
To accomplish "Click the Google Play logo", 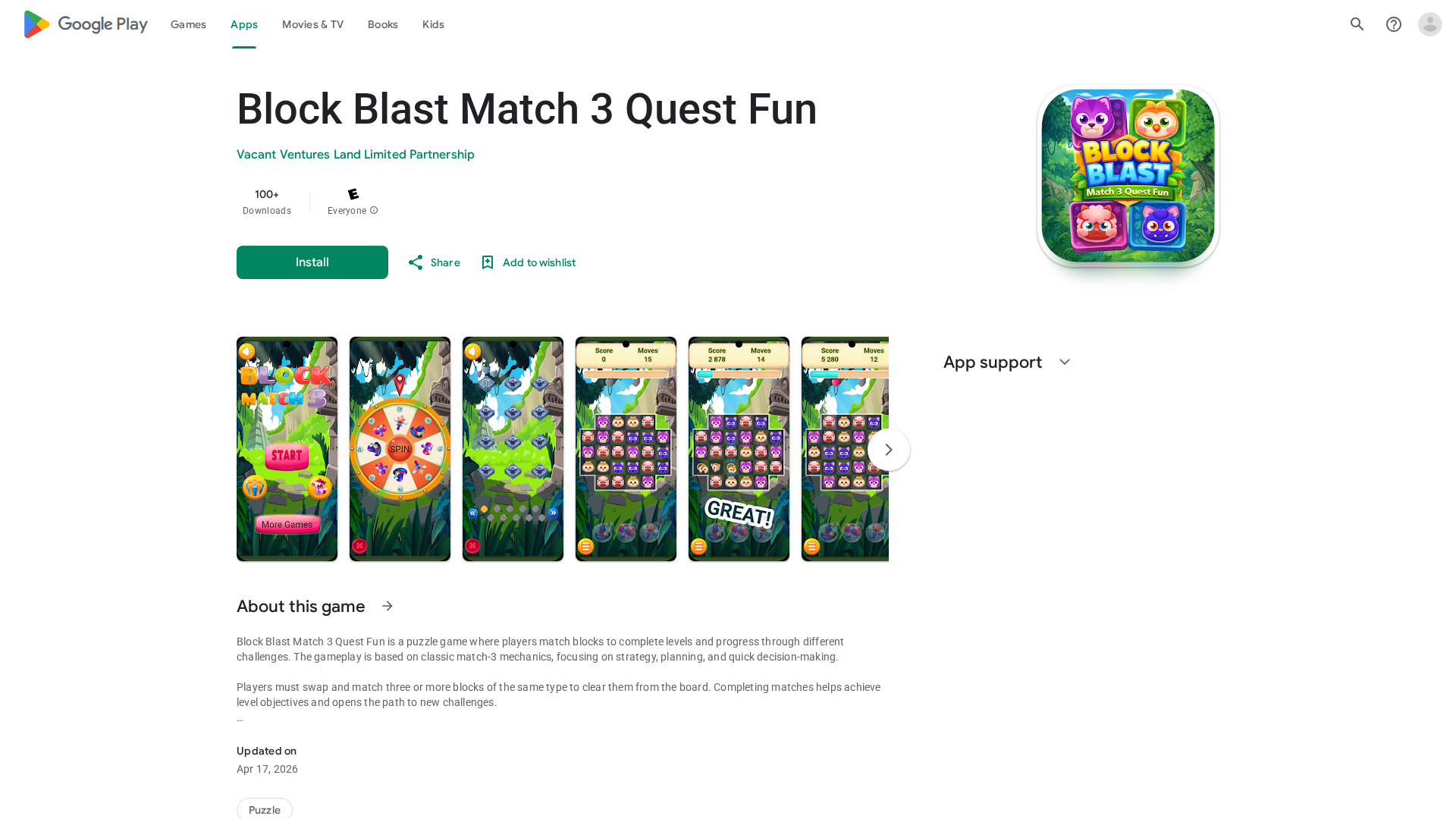I will [x=86, y=24].
